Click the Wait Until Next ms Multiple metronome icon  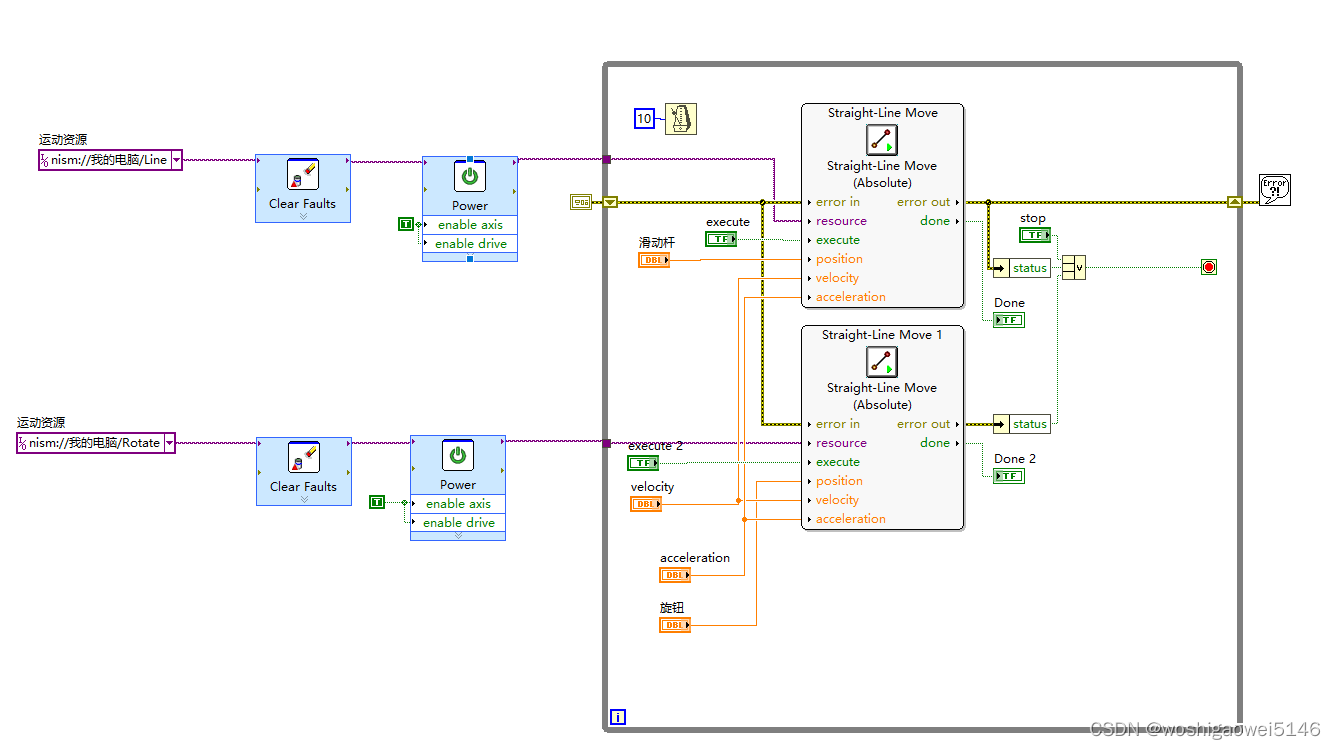click(681, 118)
